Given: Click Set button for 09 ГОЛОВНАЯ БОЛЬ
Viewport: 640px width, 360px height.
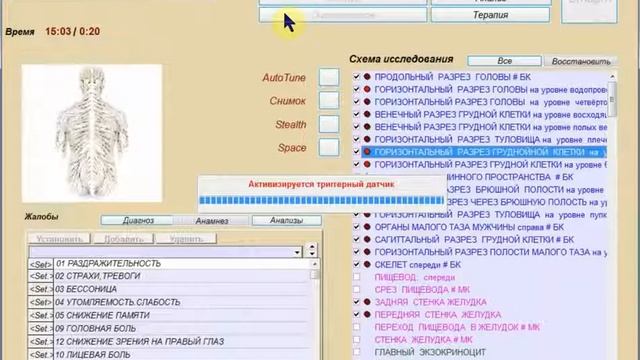Looking at the screenshot, I should click(x=40, y=329).
